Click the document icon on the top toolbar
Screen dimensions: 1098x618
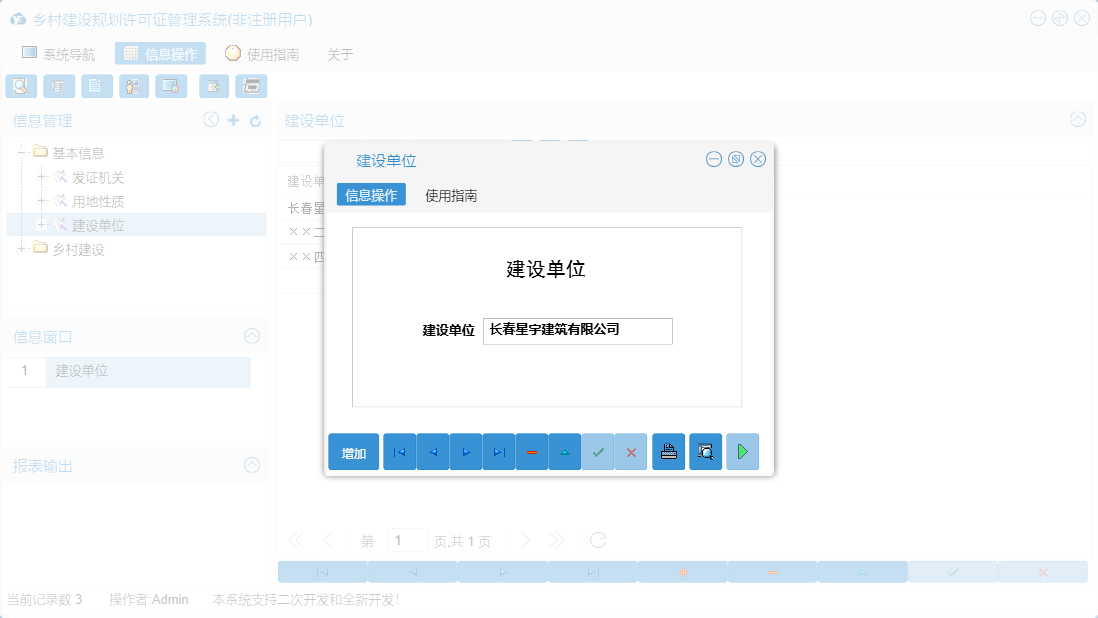coord(96,86)
